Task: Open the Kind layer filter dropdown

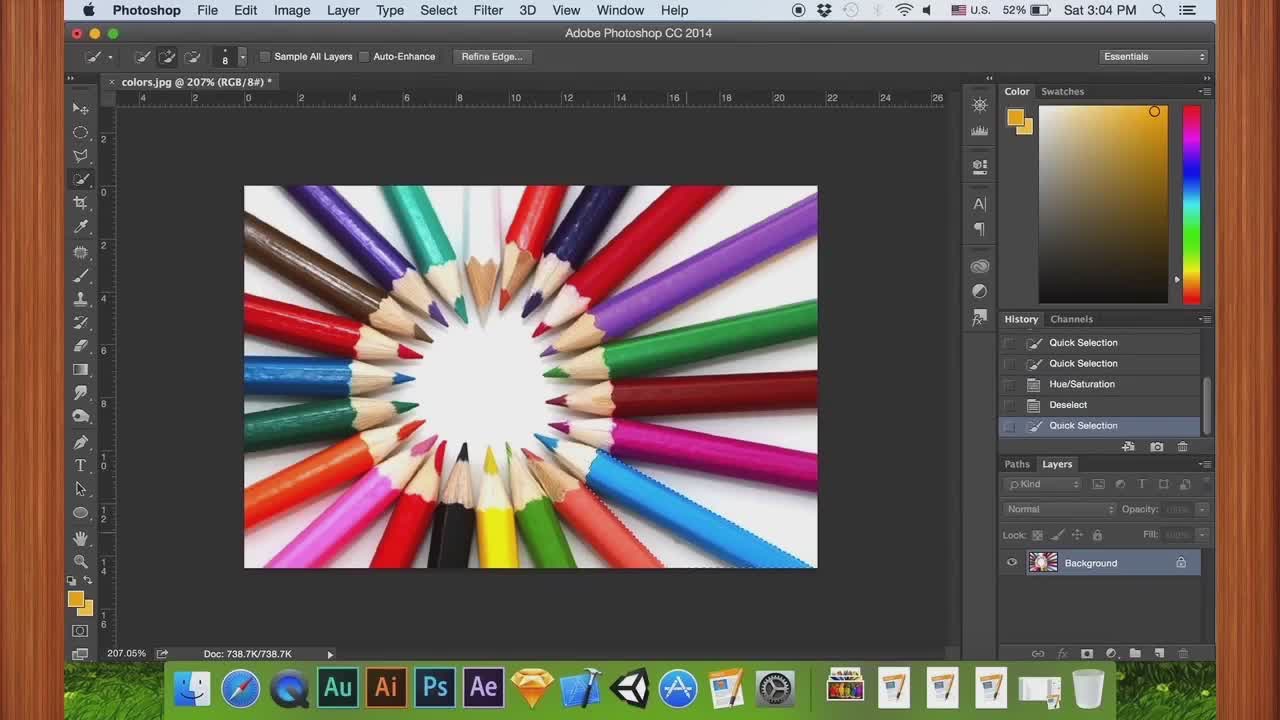Action: pos(1044,484)
